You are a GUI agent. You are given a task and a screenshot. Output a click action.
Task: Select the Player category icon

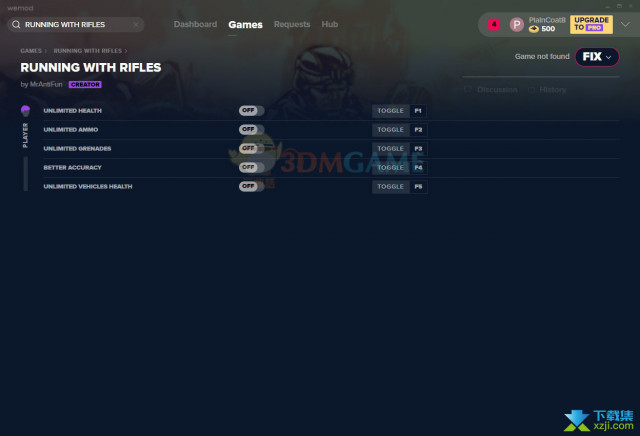(25, 111)
